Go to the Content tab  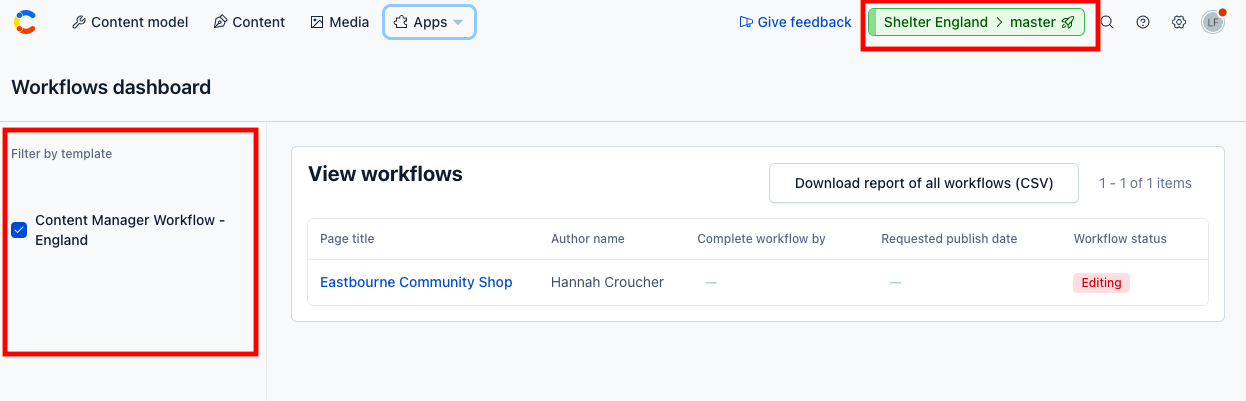[249, 22]
